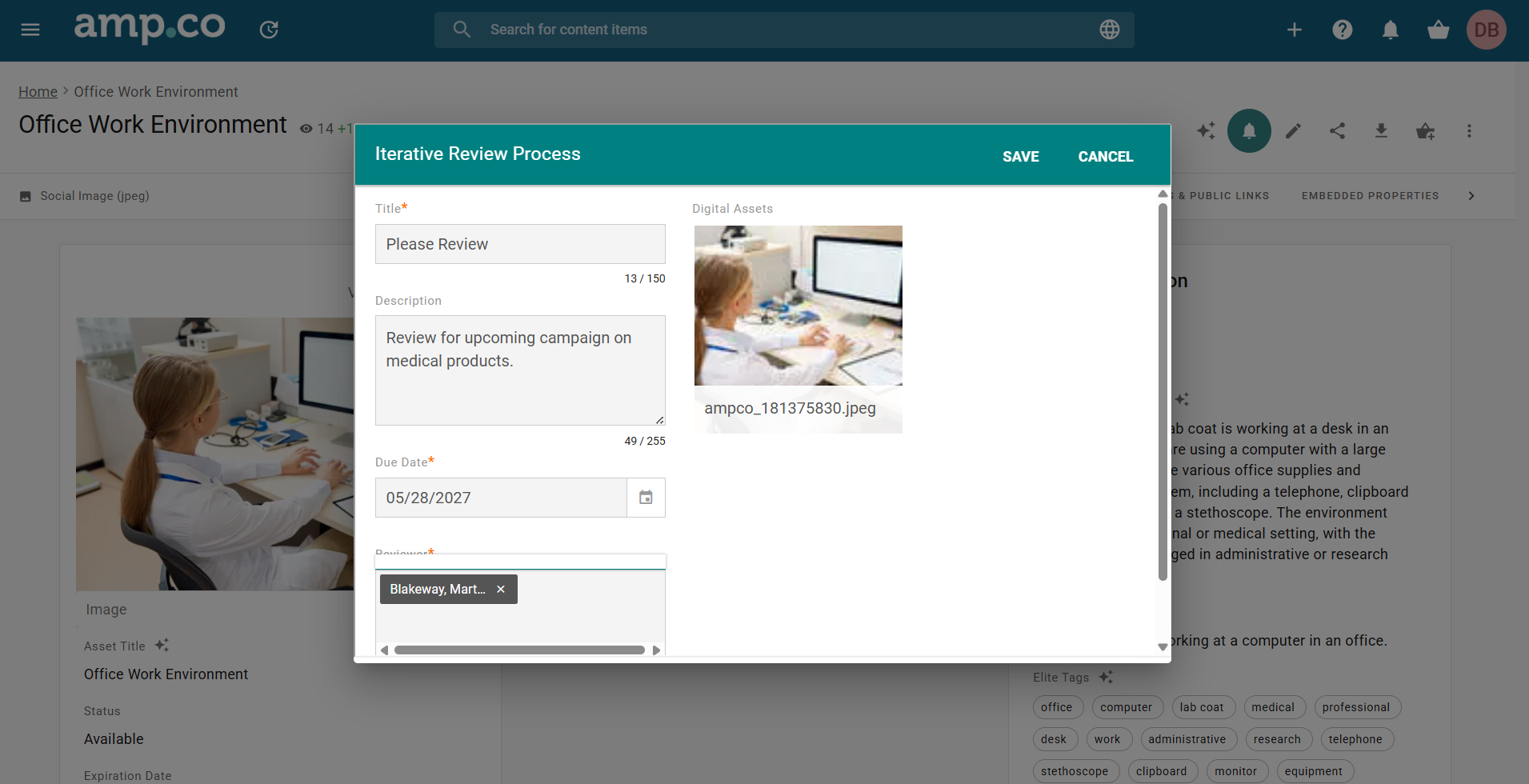The height and width of the screenshot is (784, 1529).
Task: Click the dialog vertical scrollbar thumb
Action: (x=1163, y=392)
